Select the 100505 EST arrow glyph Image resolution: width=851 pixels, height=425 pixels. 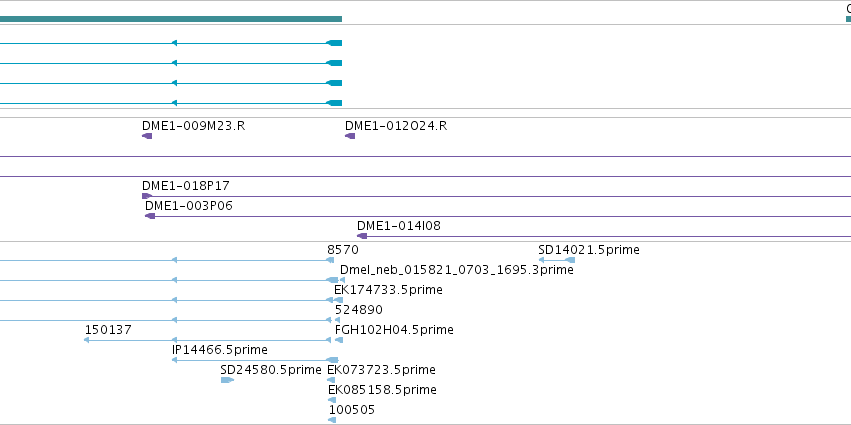tap(332, 420)
